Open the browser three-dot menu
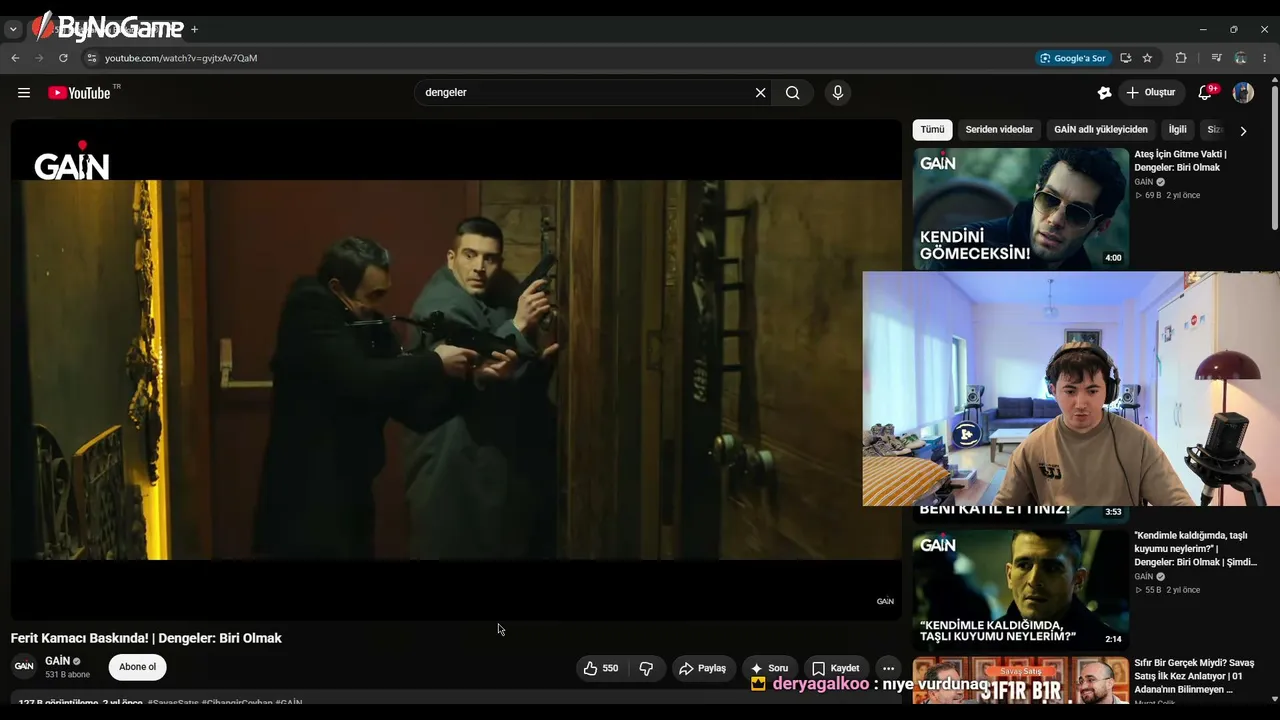The width and height of the screenshot is (1280, 720). pos(1265,58)
